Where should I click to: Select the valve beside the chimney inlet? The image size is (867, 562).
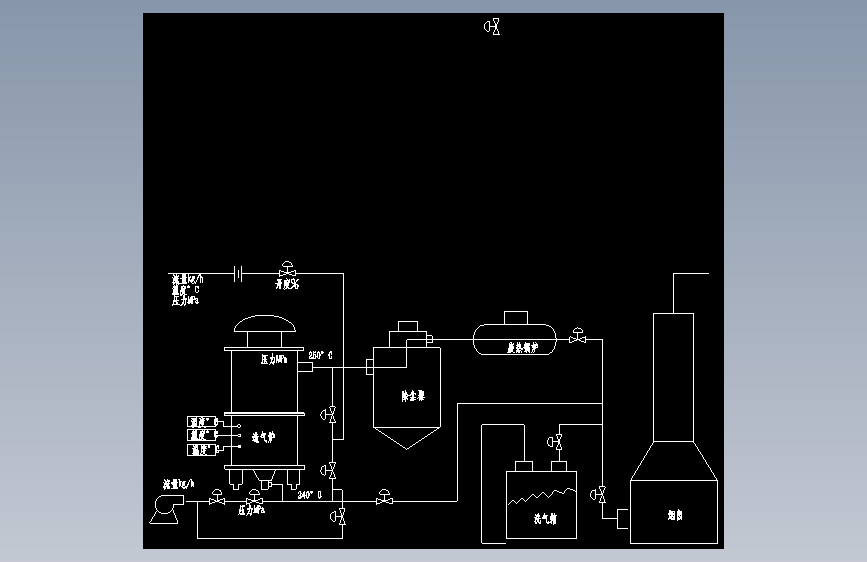click(x=598, y=495)
